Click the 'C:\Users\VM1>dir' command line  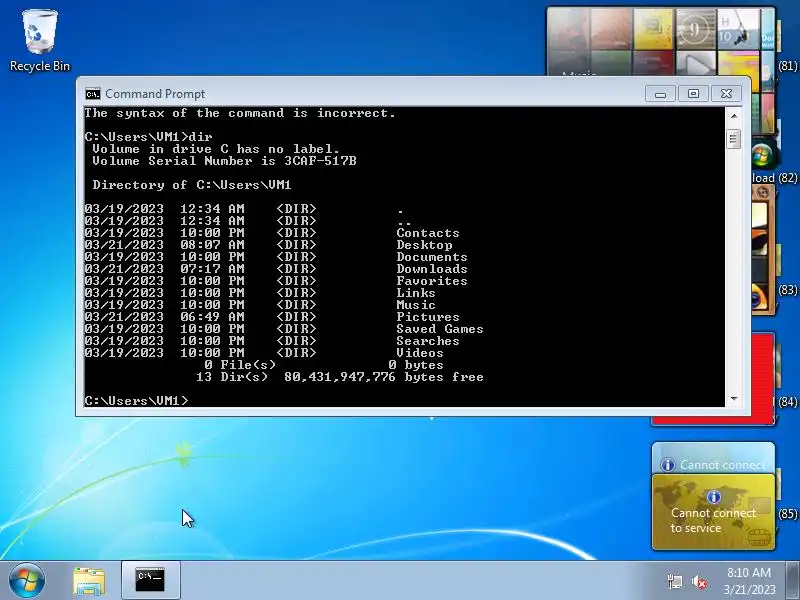point(148,137)
